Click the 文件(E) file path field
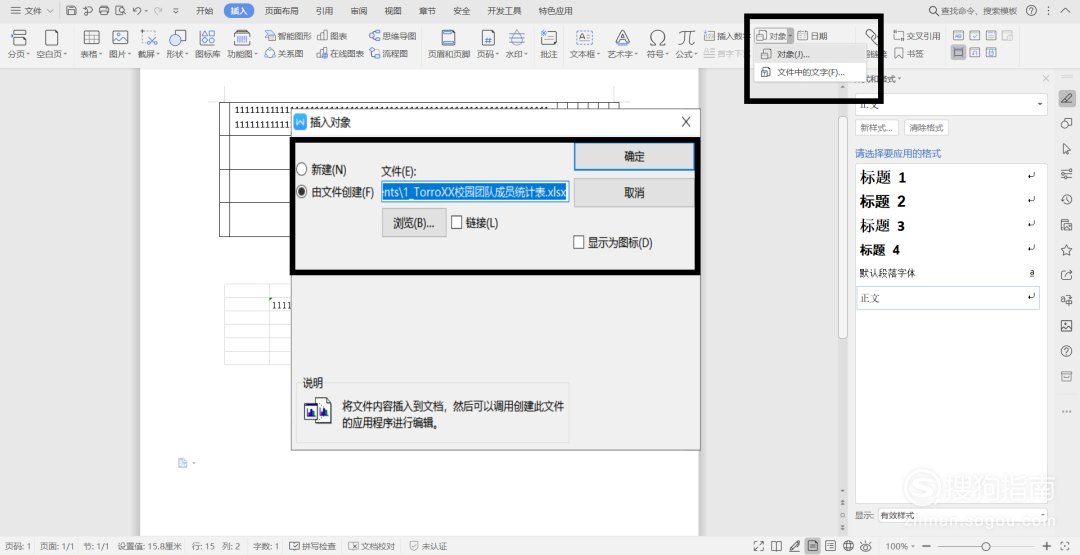Image resolution: width=1080 pixels, height=555 pixels. (475, 192)
